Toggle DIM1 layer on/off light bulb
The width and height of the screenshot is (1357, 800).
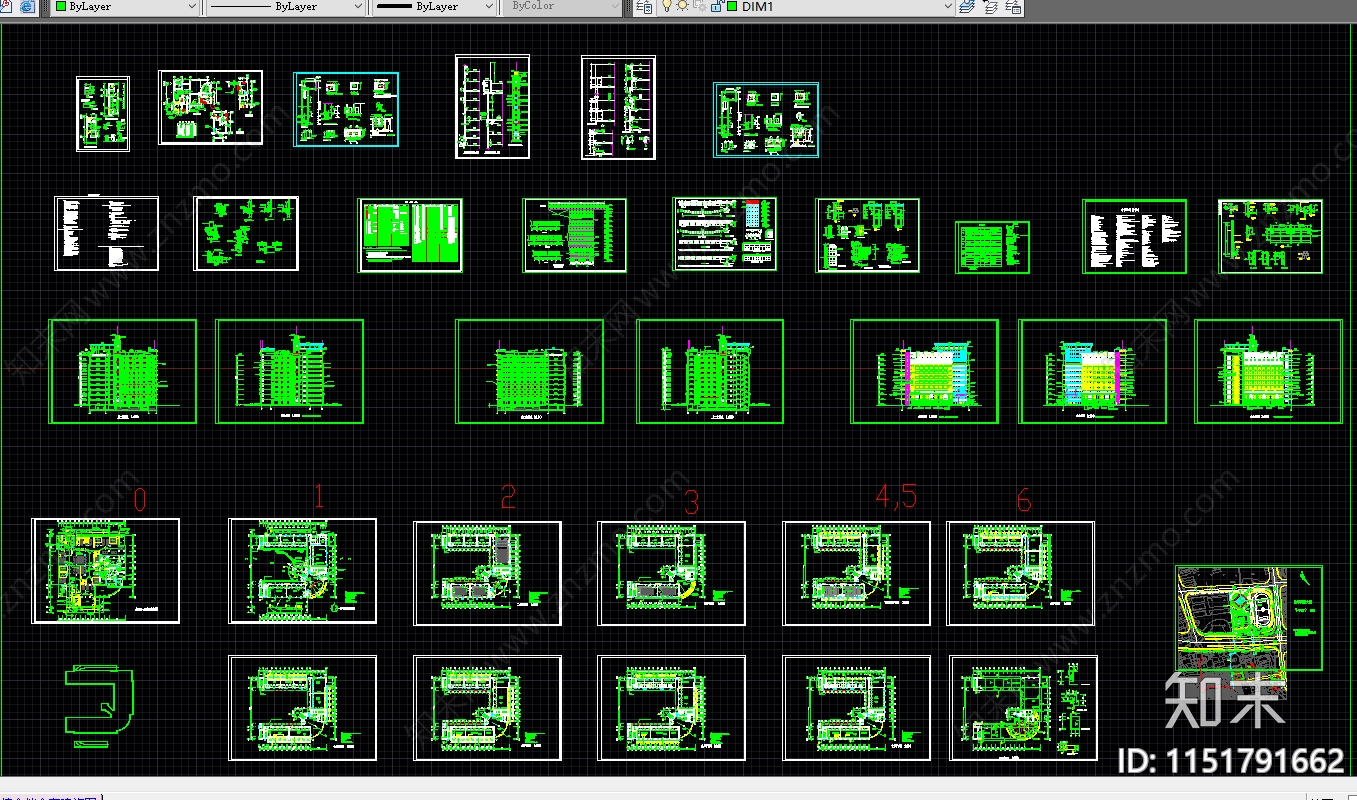[667, 6]
